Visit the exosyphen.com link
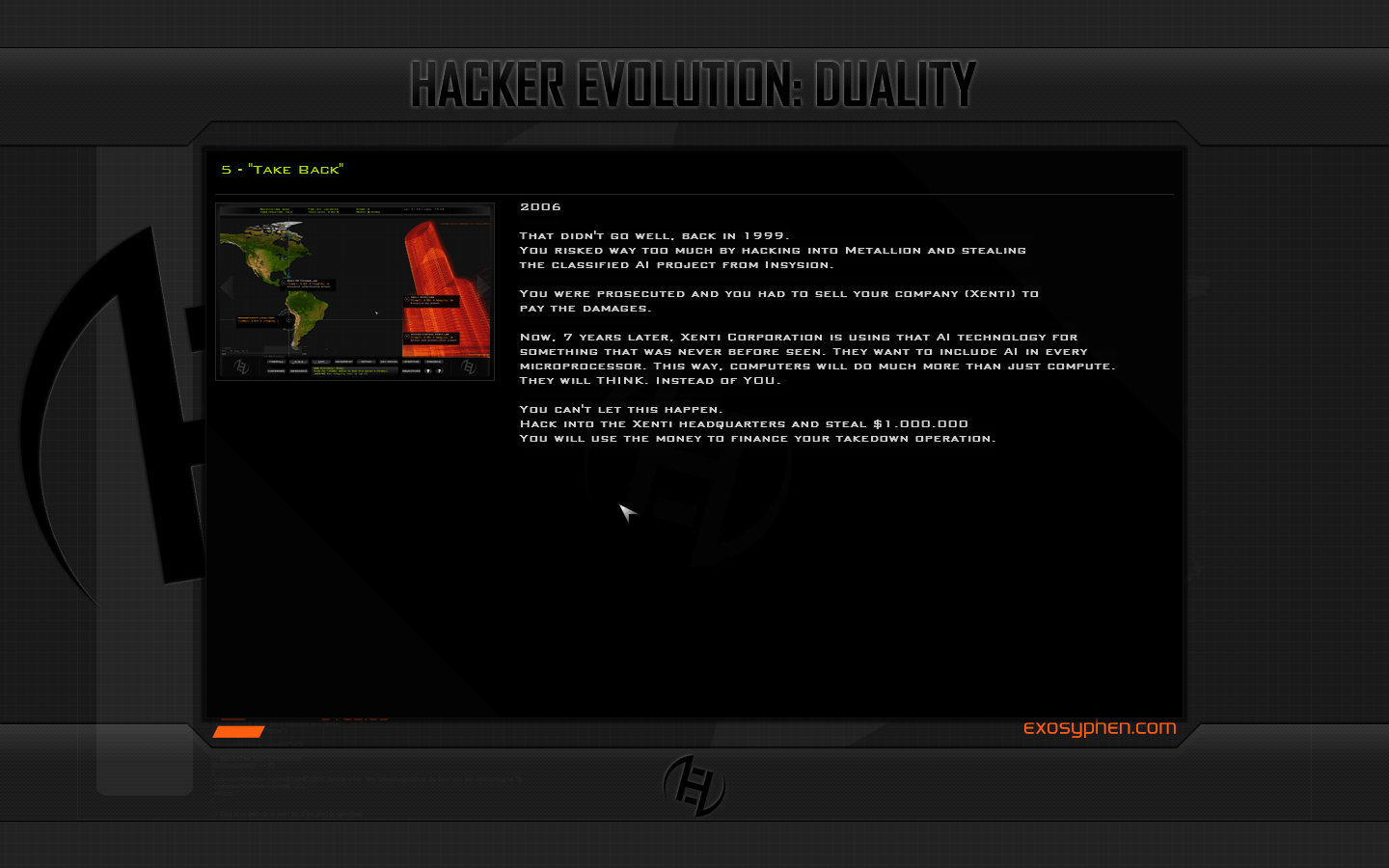The height and width of the screenshot is (868, 1389). [x=1100, y=728]
